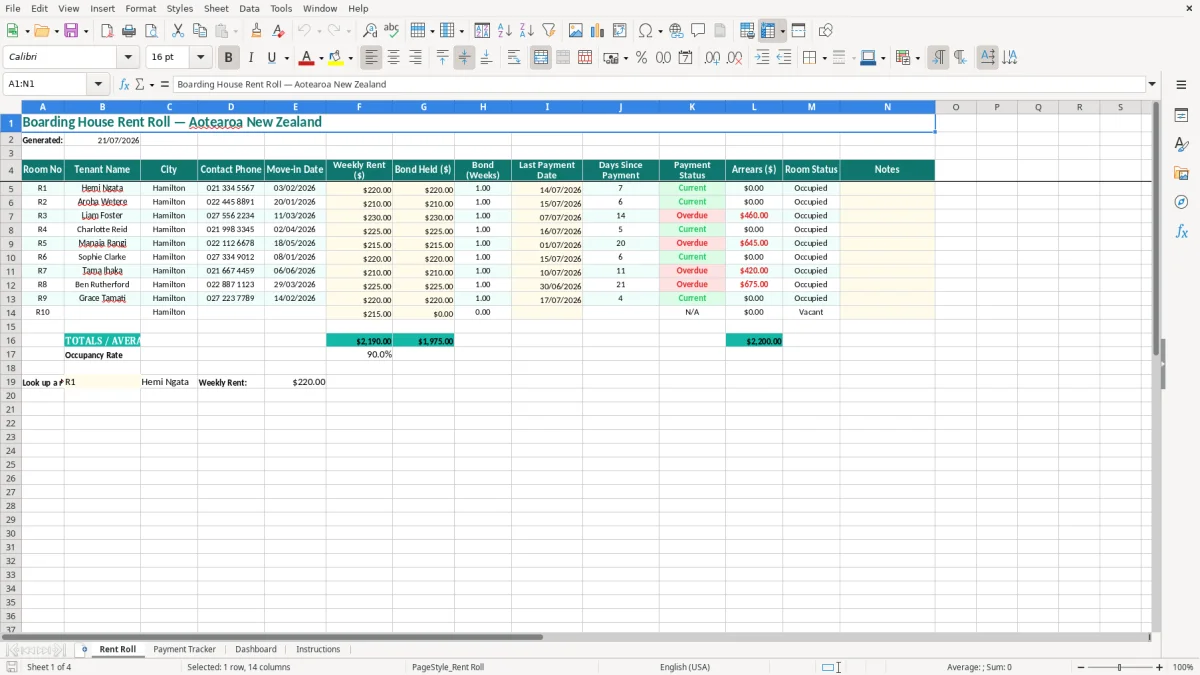The width and height of the screenshot is (1200, 675).
Task: Open the sidebar Properties panel
Action: [x=1181, y=116]
